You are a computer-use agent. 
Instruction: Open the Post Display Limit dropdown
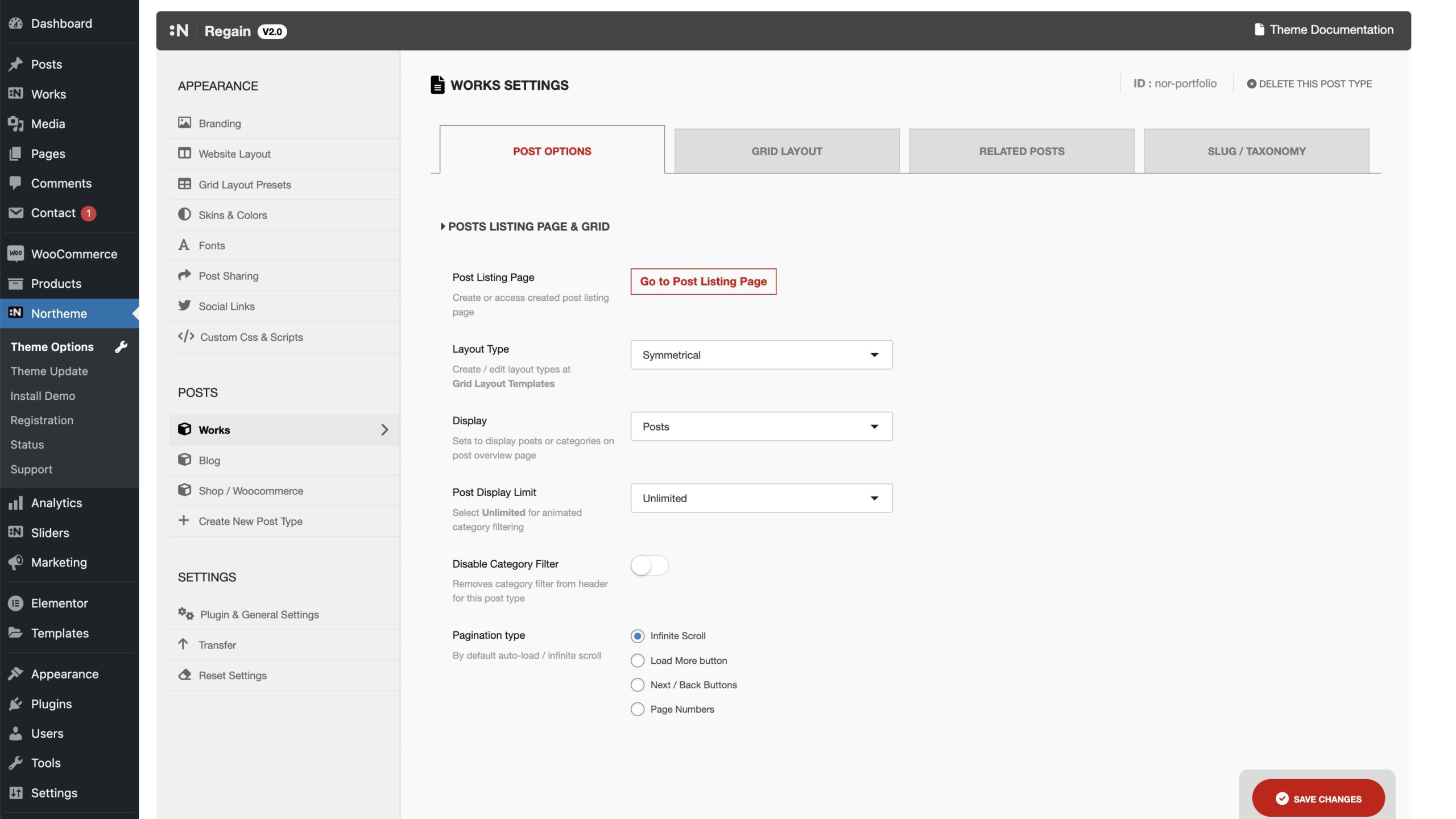pyautogui.click(x=761, y=498)
